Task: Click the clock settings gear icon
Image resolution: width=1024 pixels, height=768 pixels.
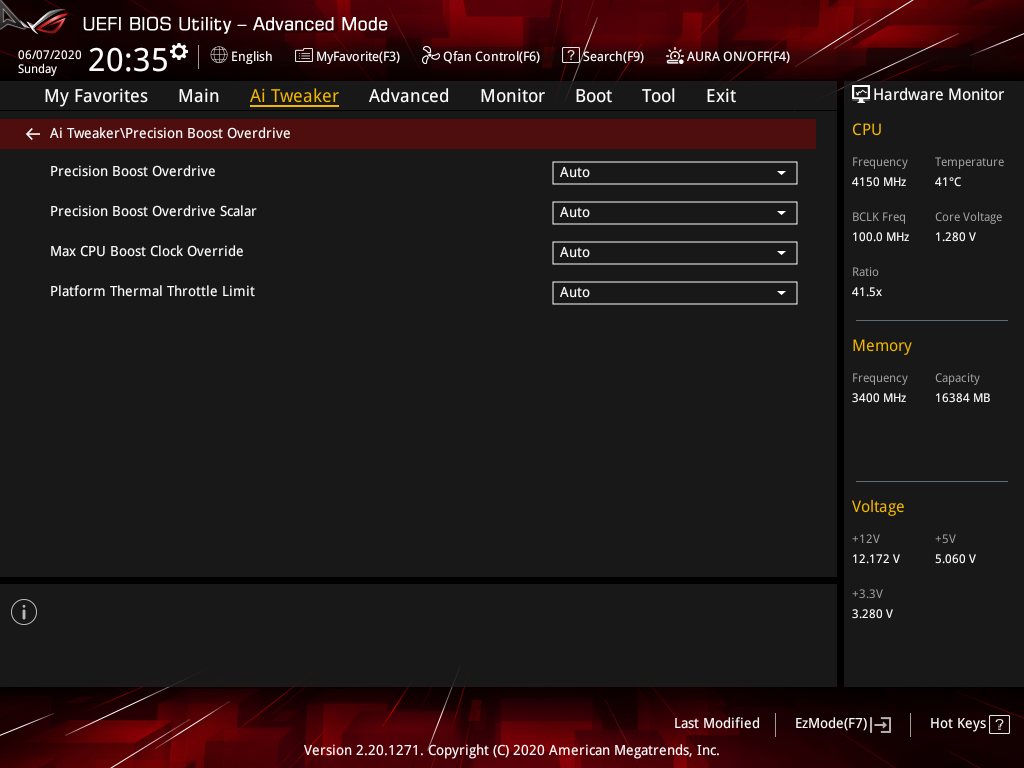Action: (x=178, y=51)
